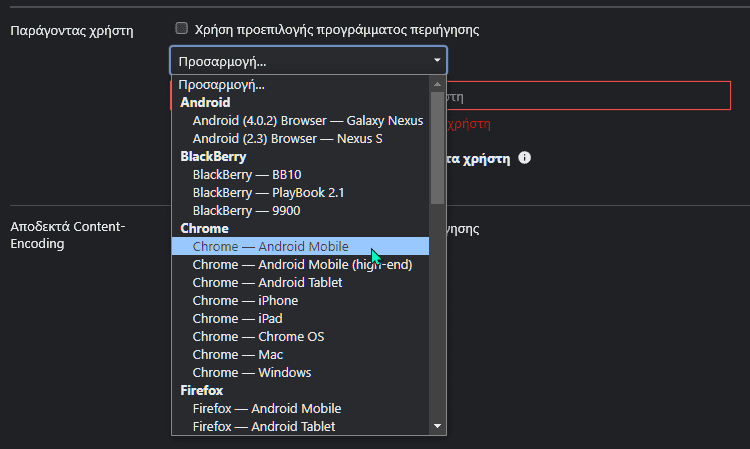Select Προσαρμογή... option in the list
The image size is (750, 449).
[221, 85]
